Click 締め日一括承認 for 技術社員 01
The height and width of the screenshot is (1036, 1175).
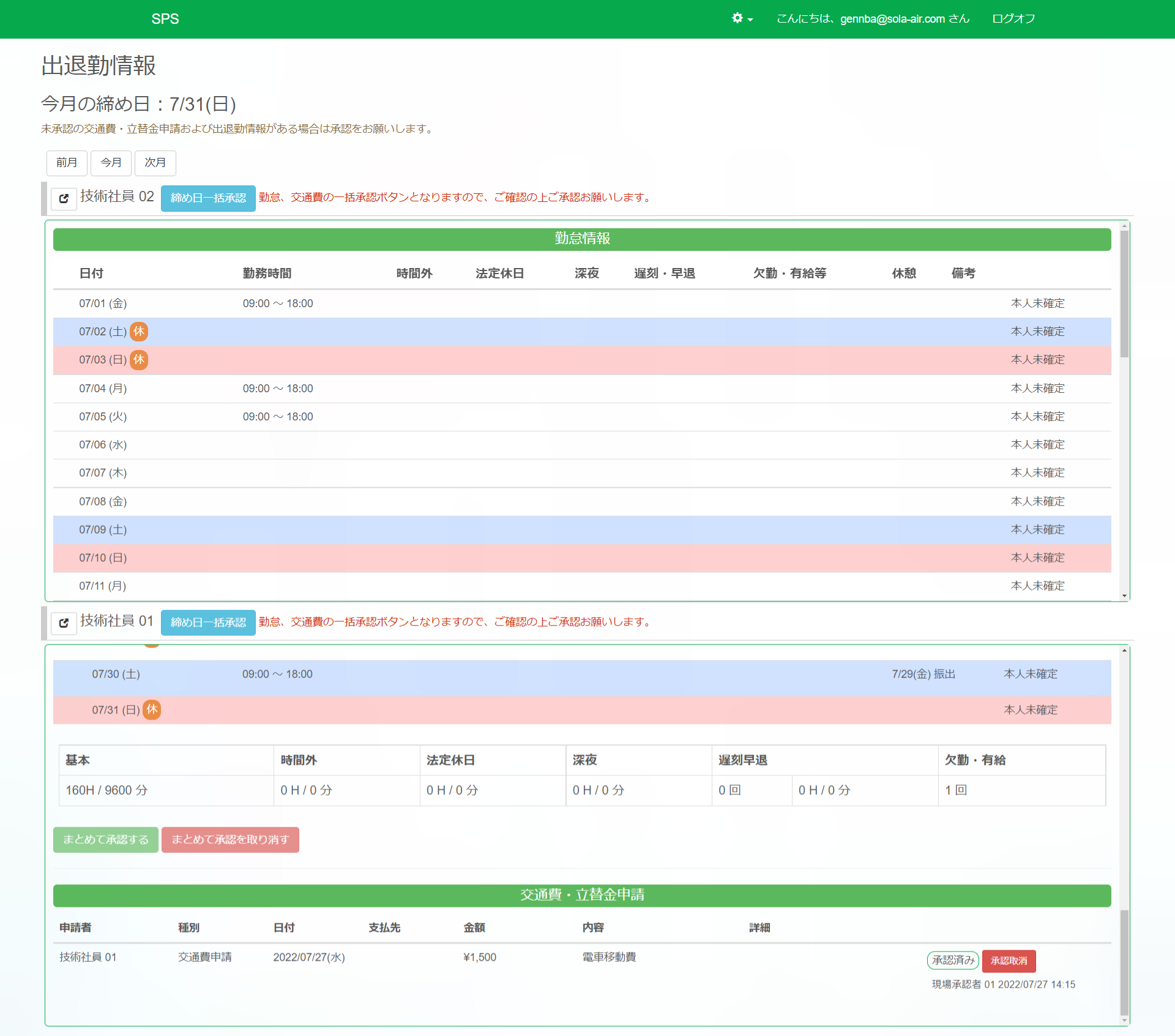click(x=208, y=623)
